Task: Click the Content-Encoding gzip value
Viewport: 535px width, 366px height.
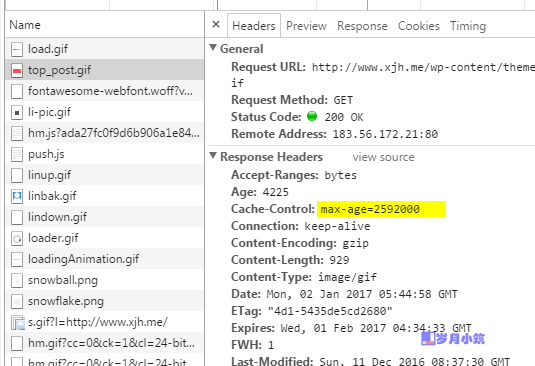Action: 356,243
